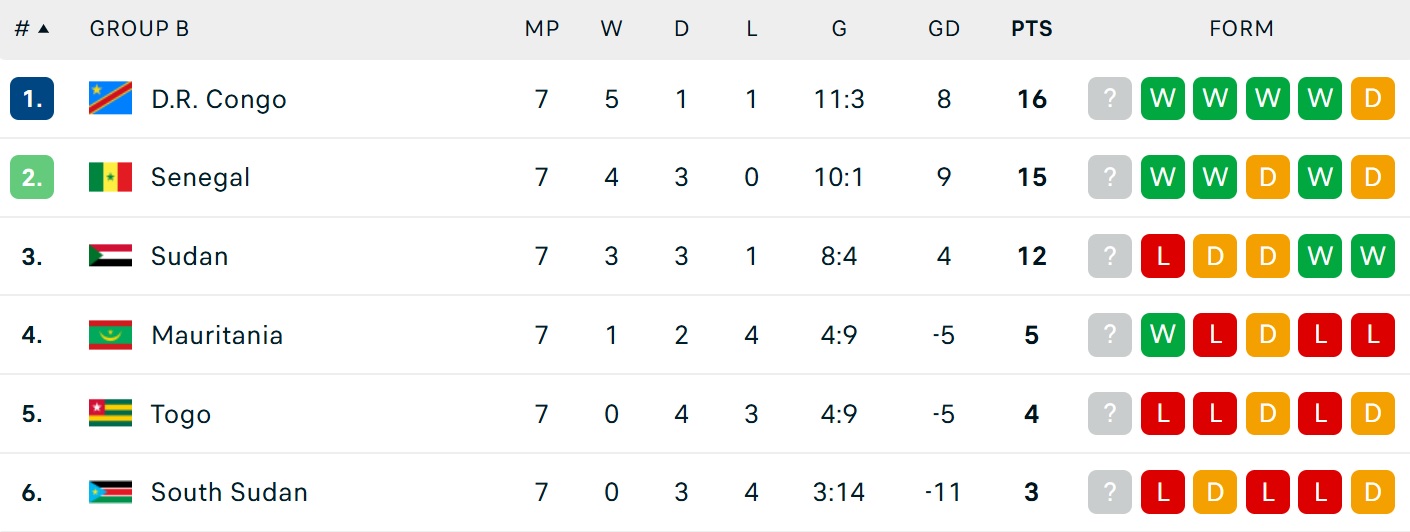Click Sudan's red L form badge
Screen dimensions: 1410x532
coord(1162,256)
